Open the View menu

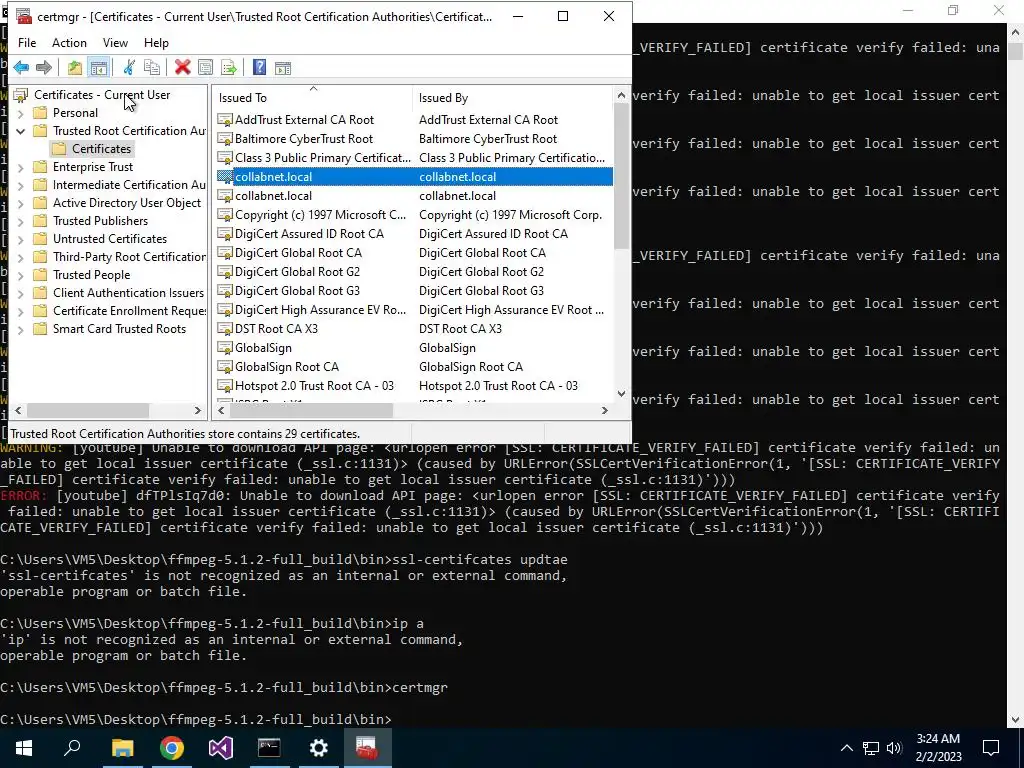point(115,42)
